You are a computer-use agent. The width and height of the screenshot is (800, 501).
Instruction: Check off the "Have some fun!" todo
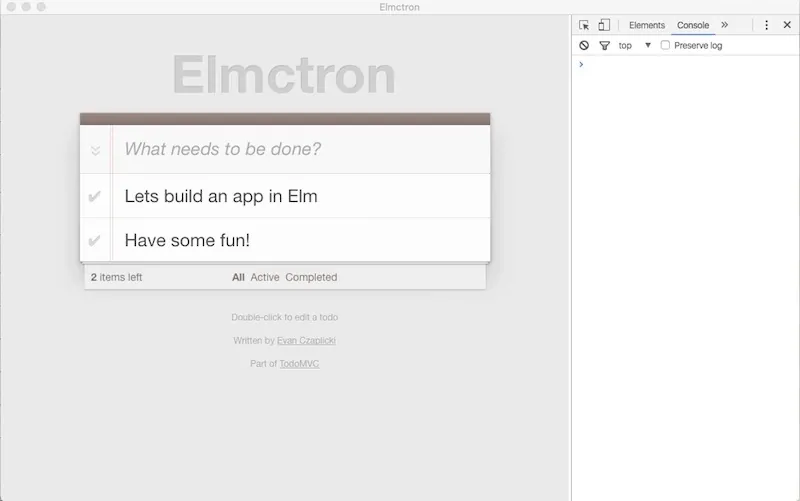[x=95, y=240]
